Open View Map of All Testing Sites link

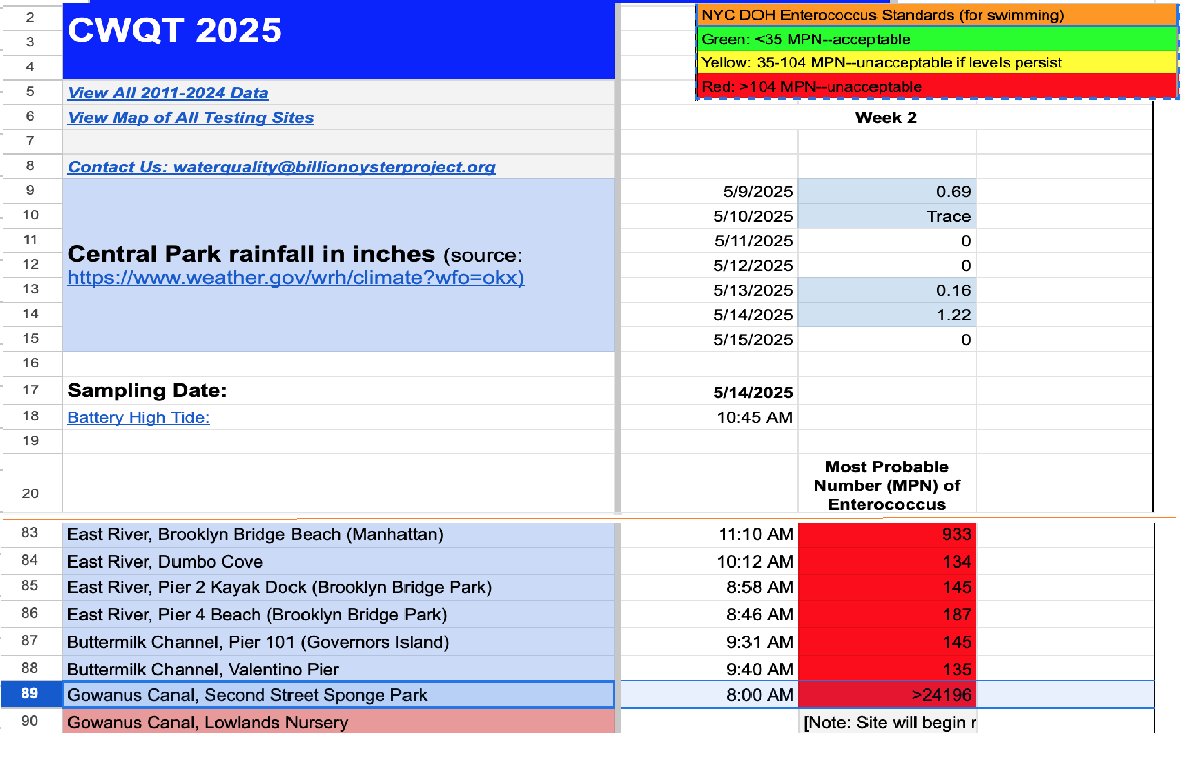point(190,118)
